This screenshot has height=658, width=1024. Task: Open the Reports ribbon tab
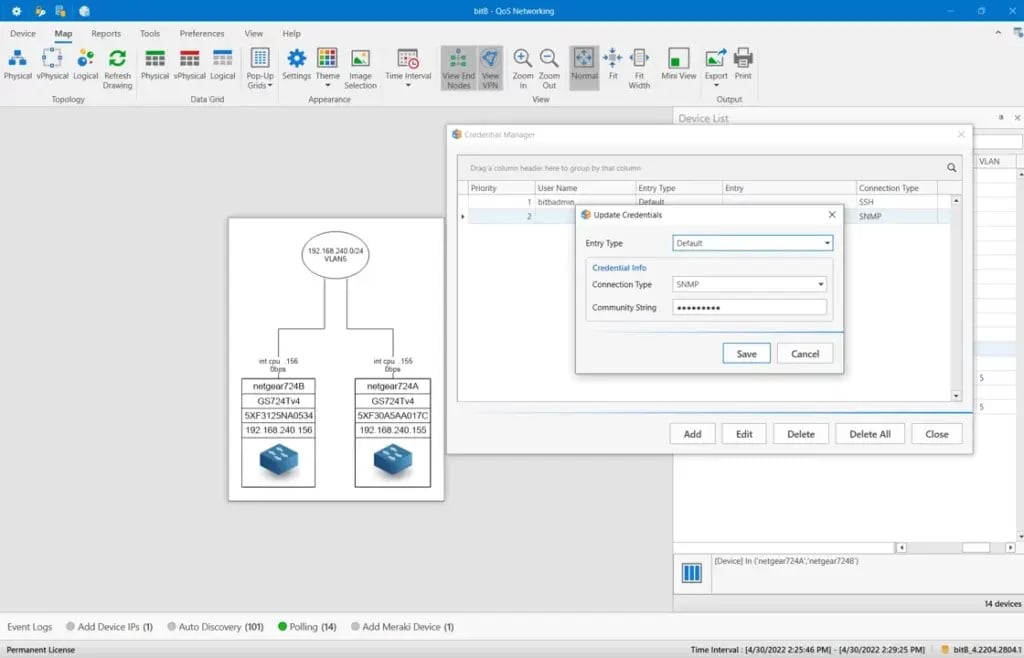pos(106,33)
